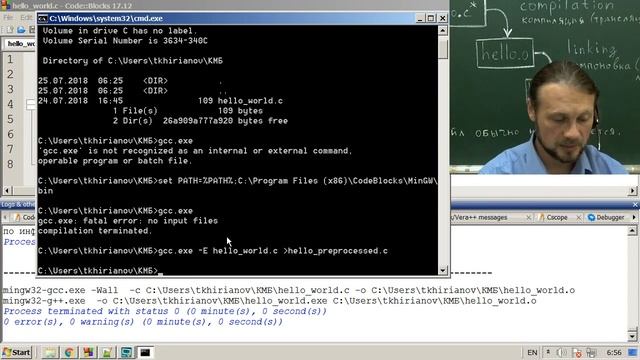640x360 pixels.
Task: Click 'set PATH=%PATH%' command line
Action: (x=238, y=186)
